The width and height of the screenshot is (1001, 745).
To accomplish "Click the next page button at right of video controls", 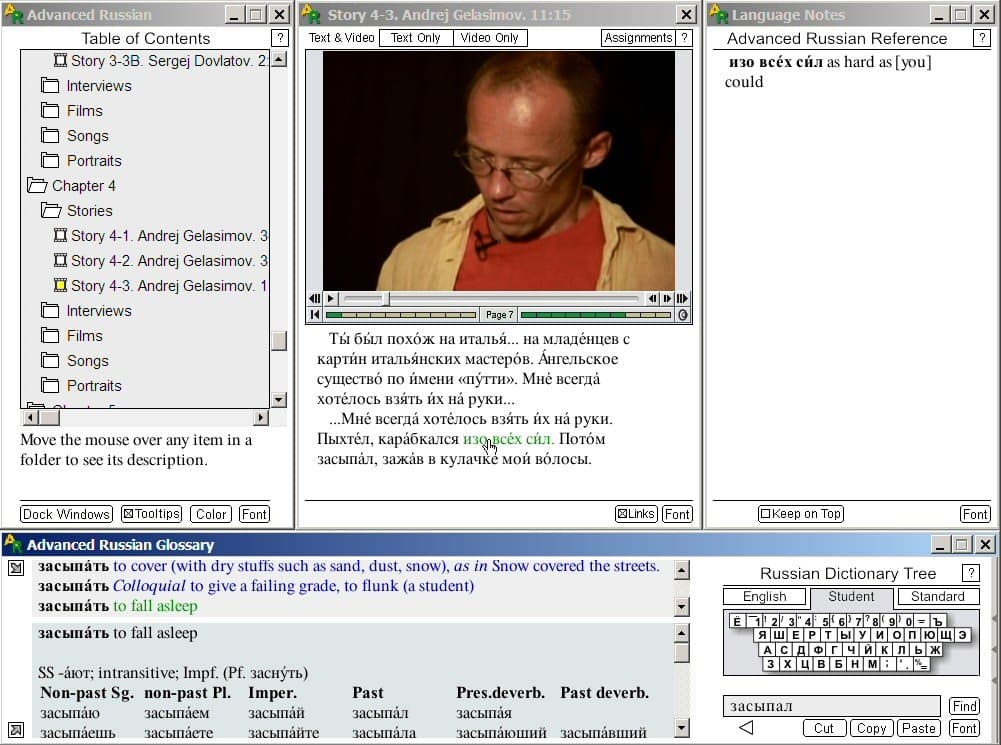I will [x=682, y=298].
